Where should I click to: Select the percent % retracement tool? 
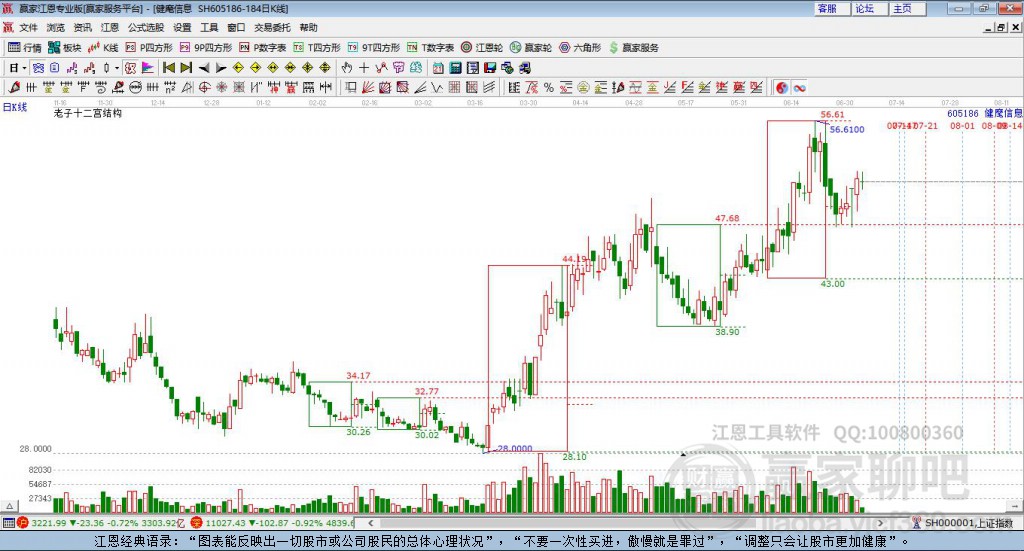[x=549, y=87]
